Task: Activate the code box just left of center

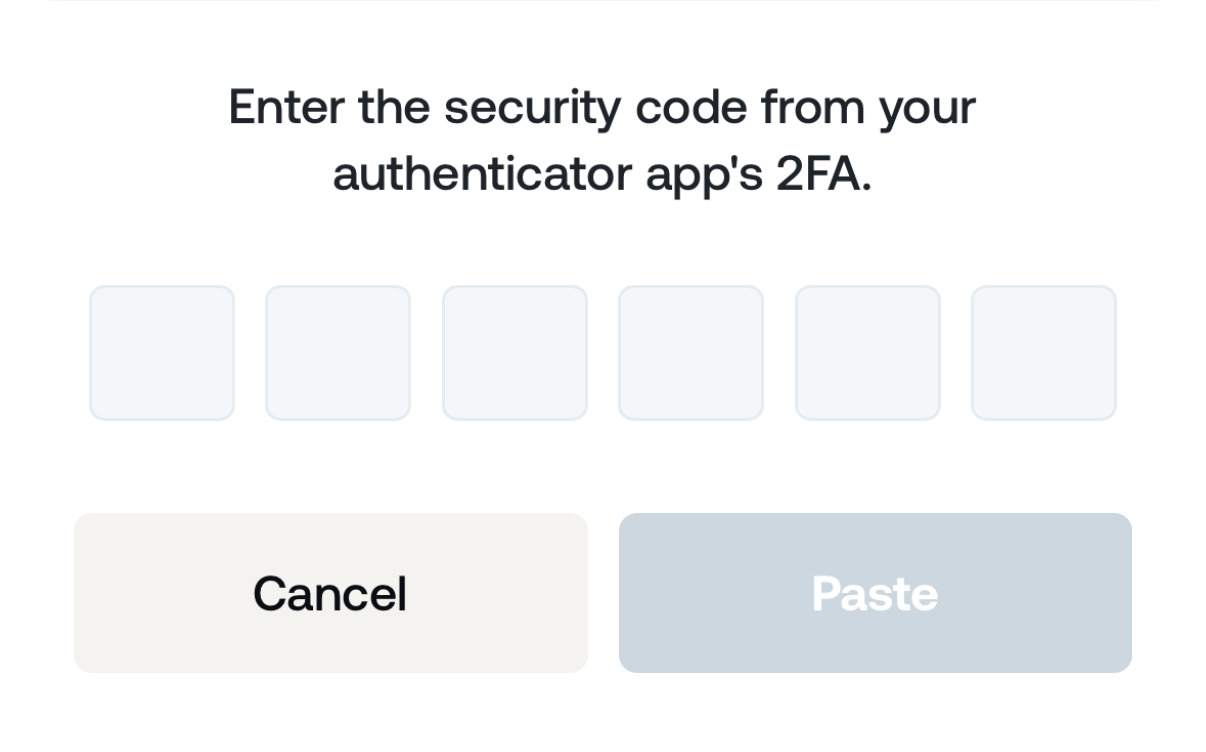Action: (x=515, y=353)
